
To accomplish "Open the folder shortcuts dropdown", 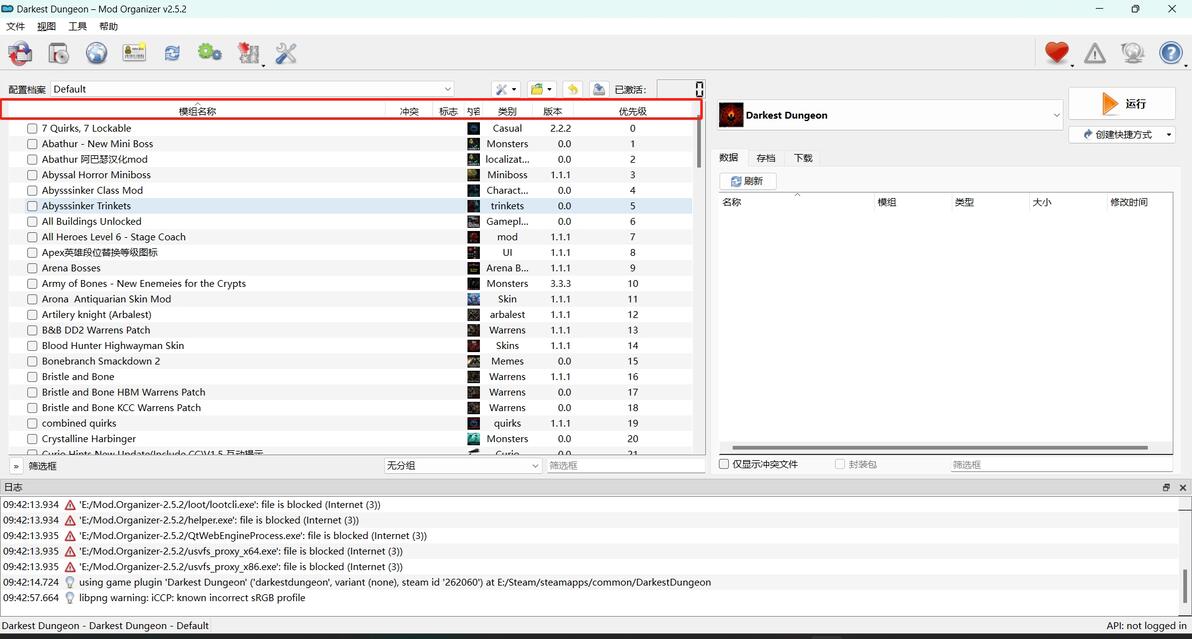I will click(541, 89).
